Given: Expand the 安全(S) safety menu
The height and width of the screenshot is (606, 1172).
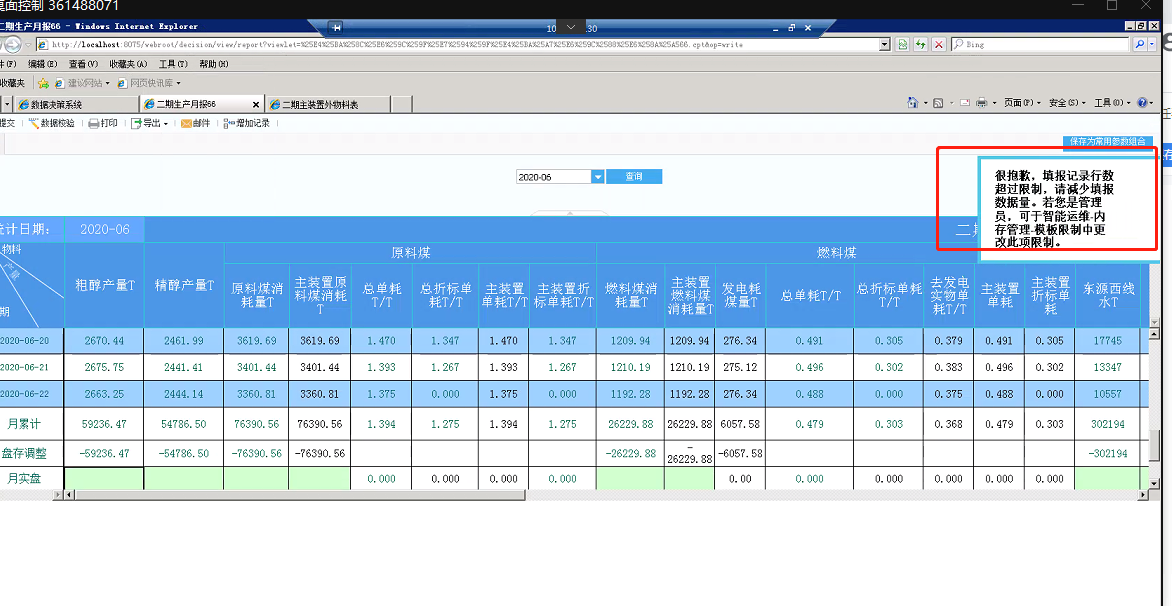Looking at the screenshot, I should coord(1067,102).
